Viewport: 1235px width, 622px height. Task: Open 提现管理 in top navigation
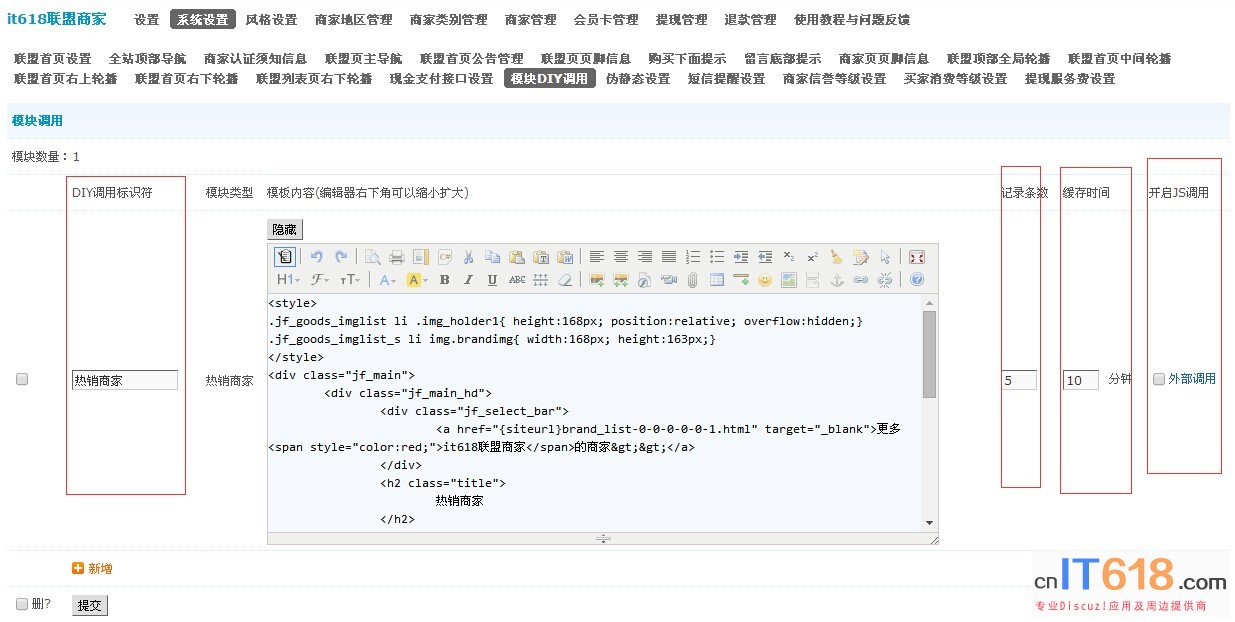(x=681, y=19)
